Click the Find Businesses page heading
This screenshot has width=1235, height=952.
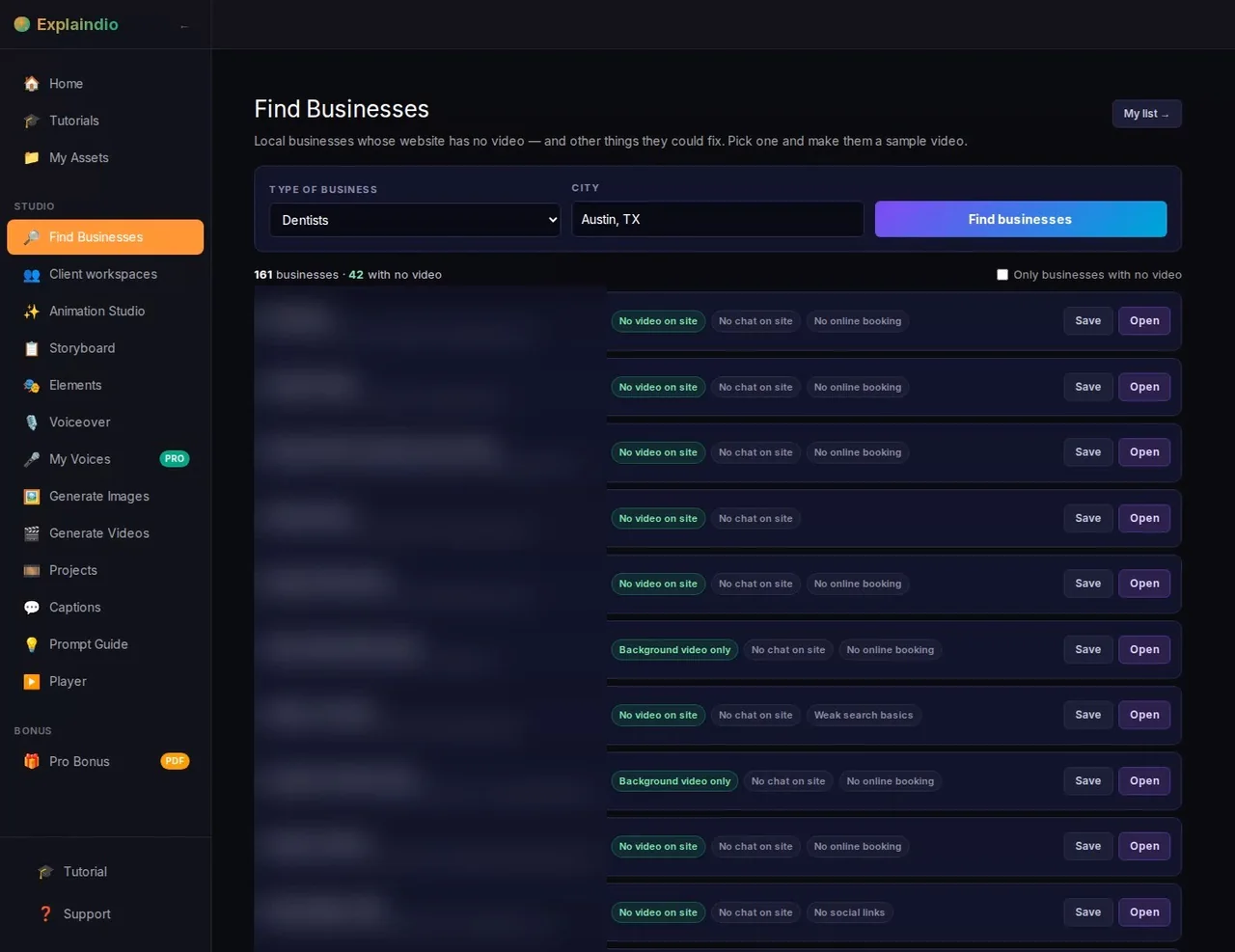[x=342, y=109]
